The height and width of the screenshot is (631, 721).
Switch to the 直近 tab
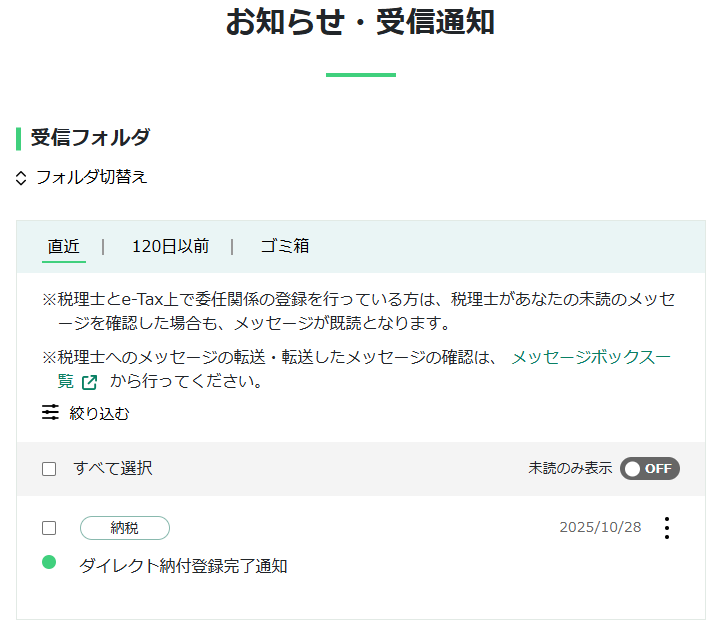pos(64,246)
